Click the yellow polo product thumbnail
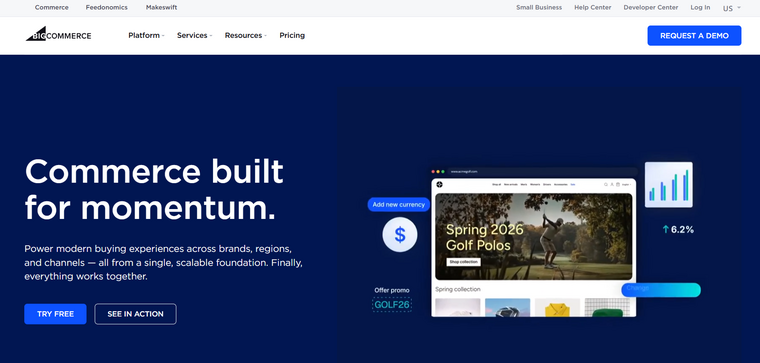The height and width of the screenshot is (363, 760). (x=557, y=307)
